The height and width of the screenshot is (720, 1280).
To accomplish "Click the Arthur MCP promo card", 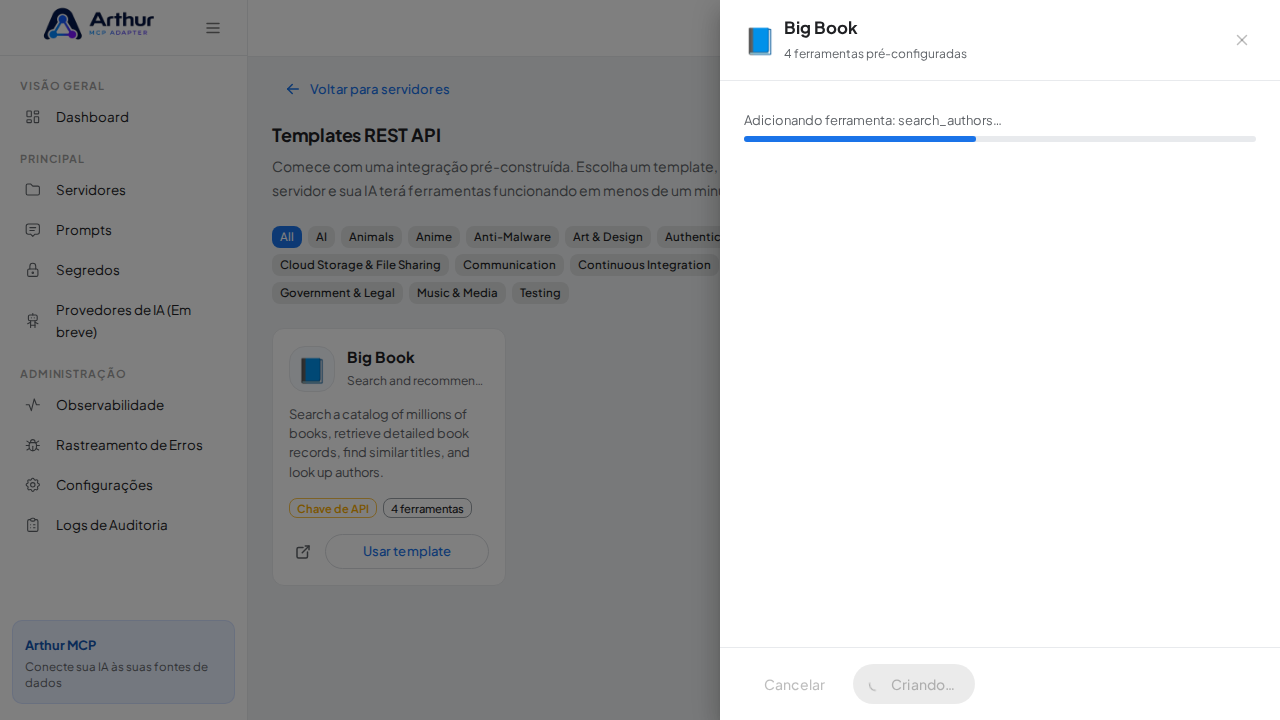I will [123, 662].
